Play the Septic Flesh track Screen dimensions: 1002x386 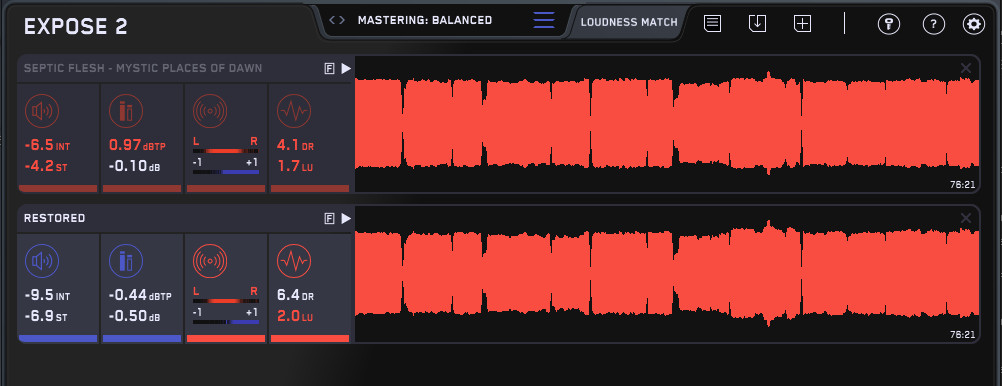pyautogui.click(x=346, y=68)
